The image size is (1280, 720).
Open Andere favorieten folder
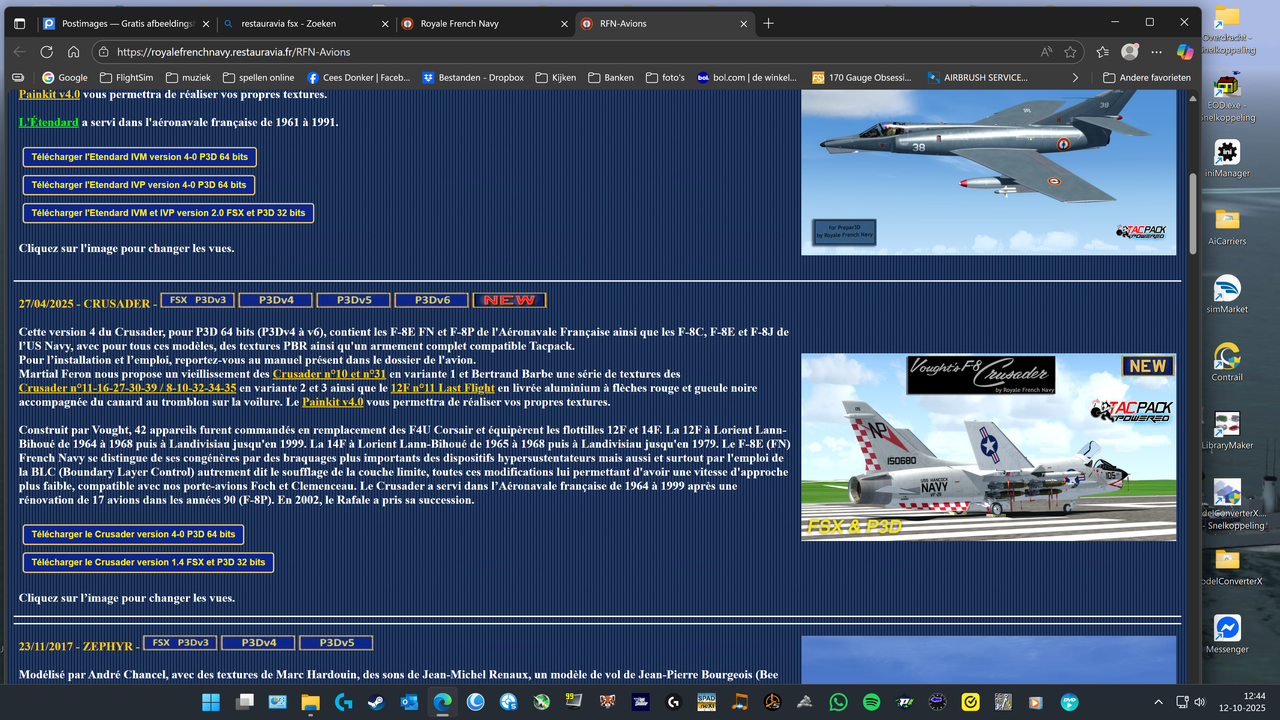(x=1146, y=77)
